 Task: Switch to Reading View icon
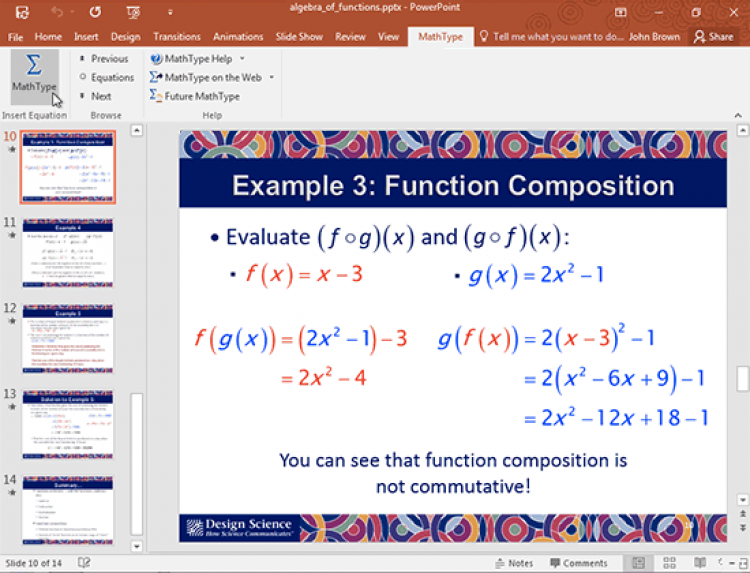click(x=700, y=562)
